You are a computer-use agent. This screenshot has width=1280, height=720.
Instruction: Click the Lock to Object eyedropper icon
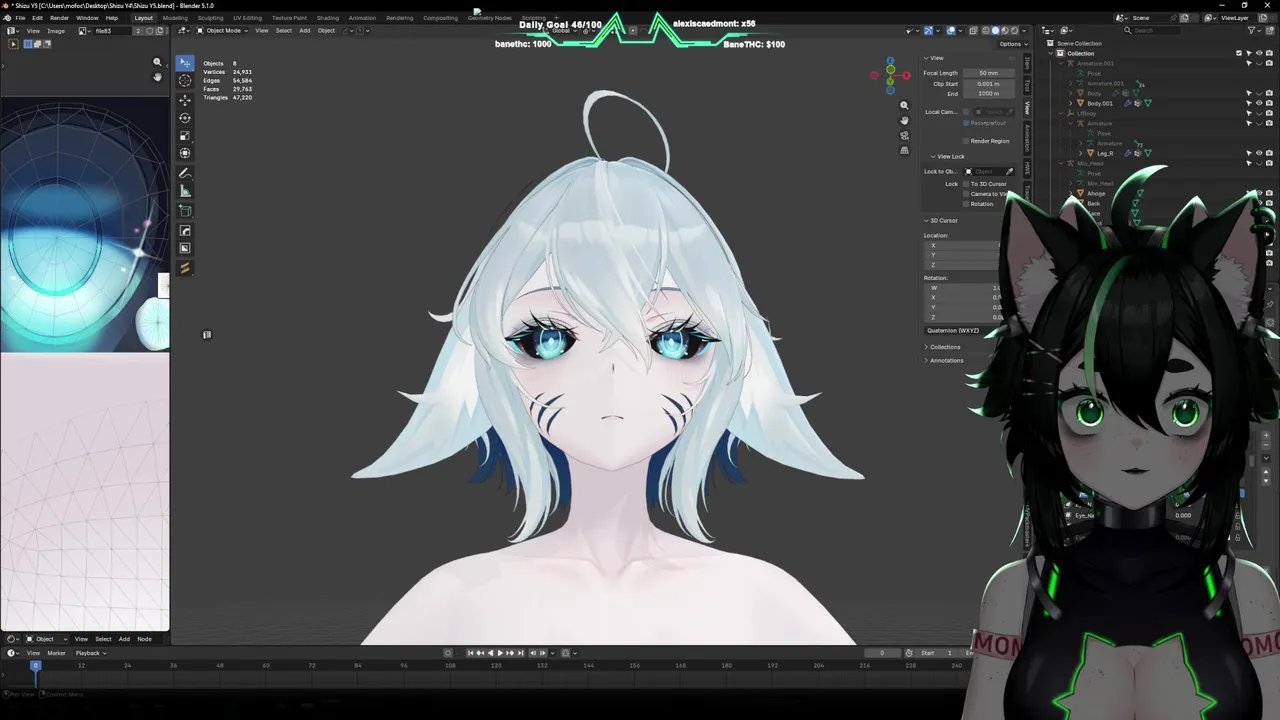tap(1009, 171)
